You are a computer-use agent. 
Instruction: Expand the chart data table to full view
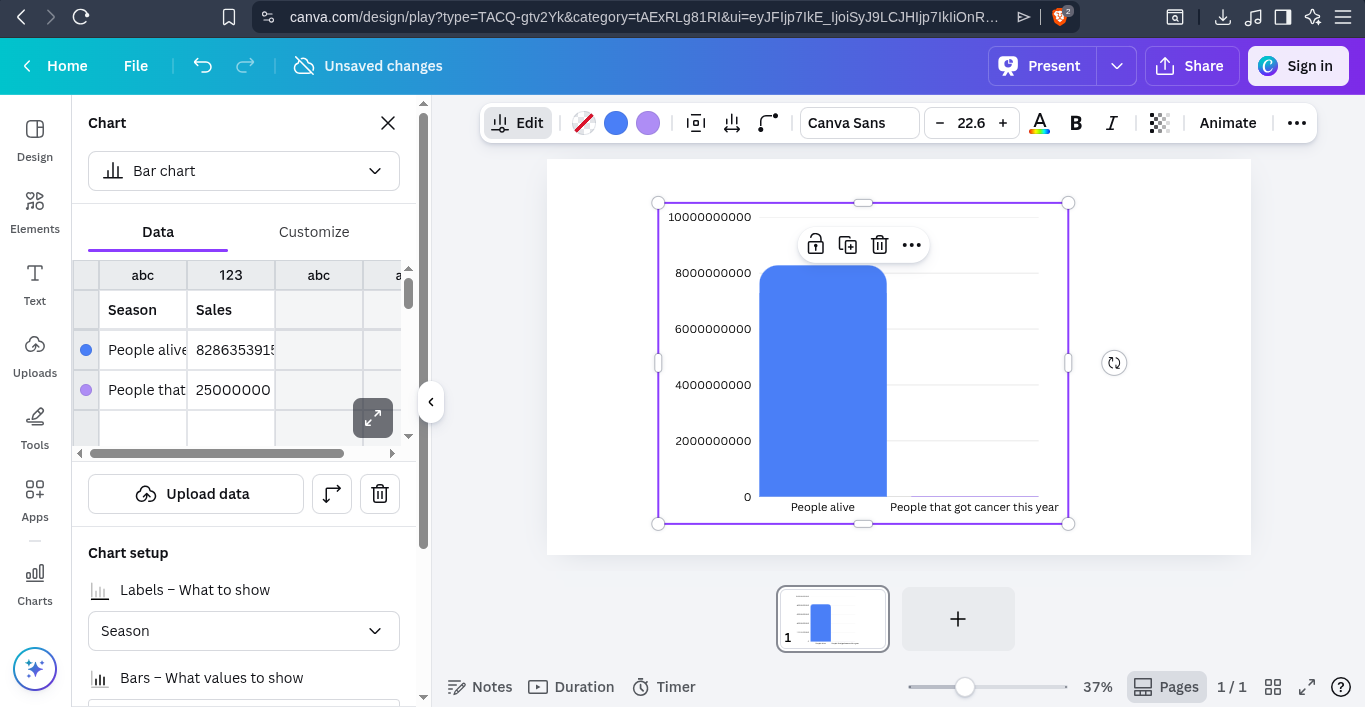(373, 418)
